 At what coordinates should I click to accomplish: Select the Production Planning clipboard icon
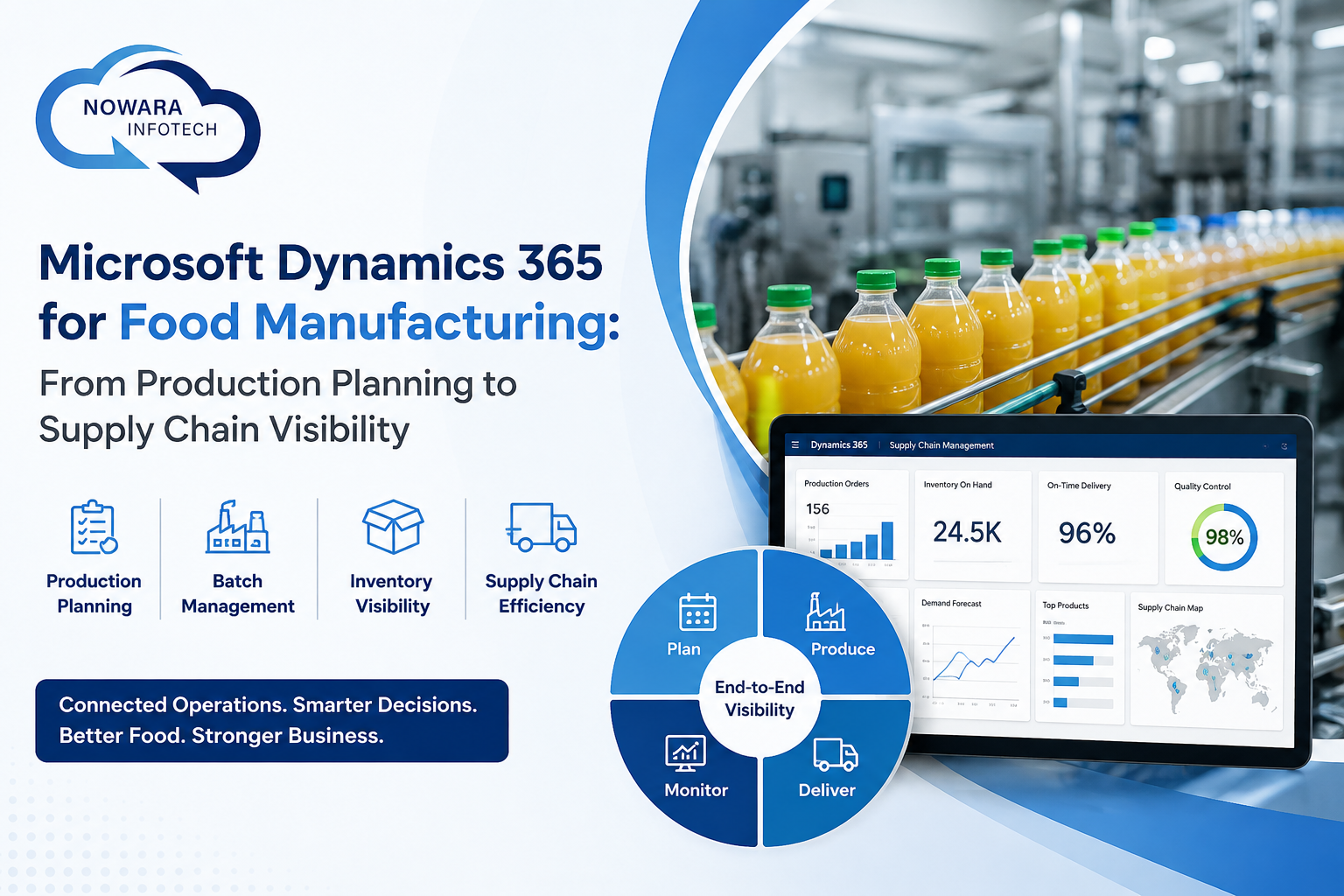[x=94, y=527]
